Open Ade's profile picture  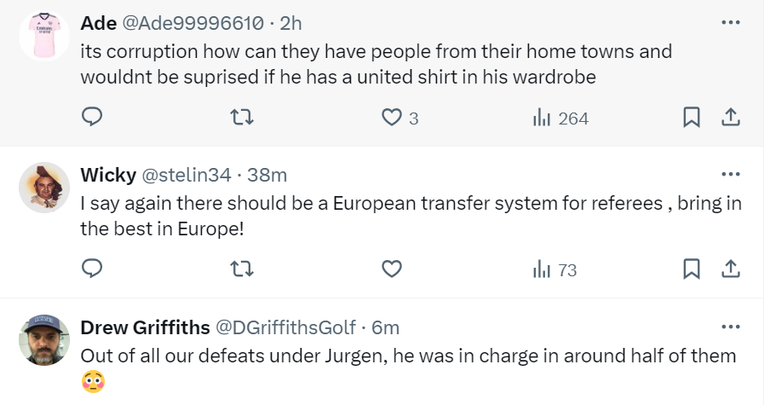(x=44, y=37)
